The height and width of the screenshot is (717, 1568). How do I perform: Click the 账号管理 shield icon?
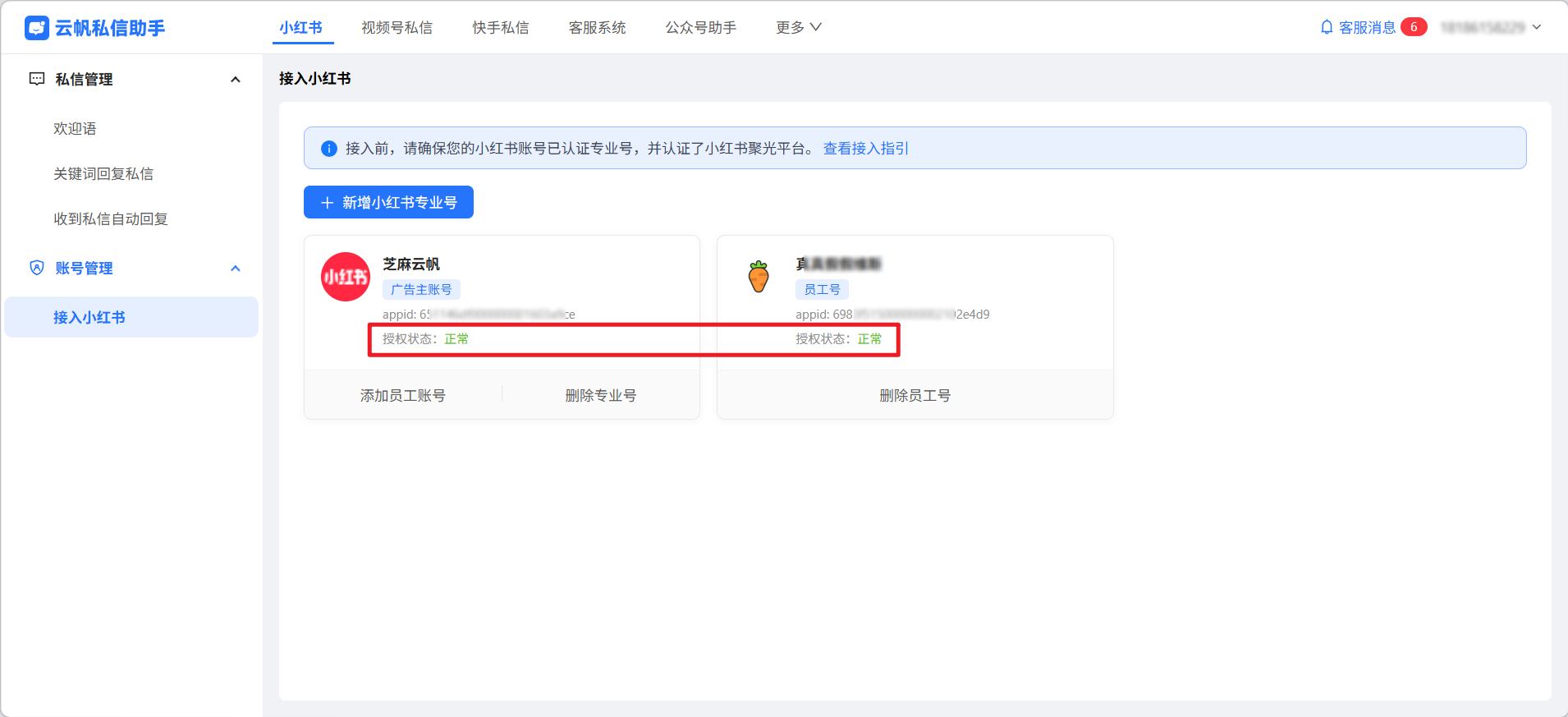click(x=37, y=268)
